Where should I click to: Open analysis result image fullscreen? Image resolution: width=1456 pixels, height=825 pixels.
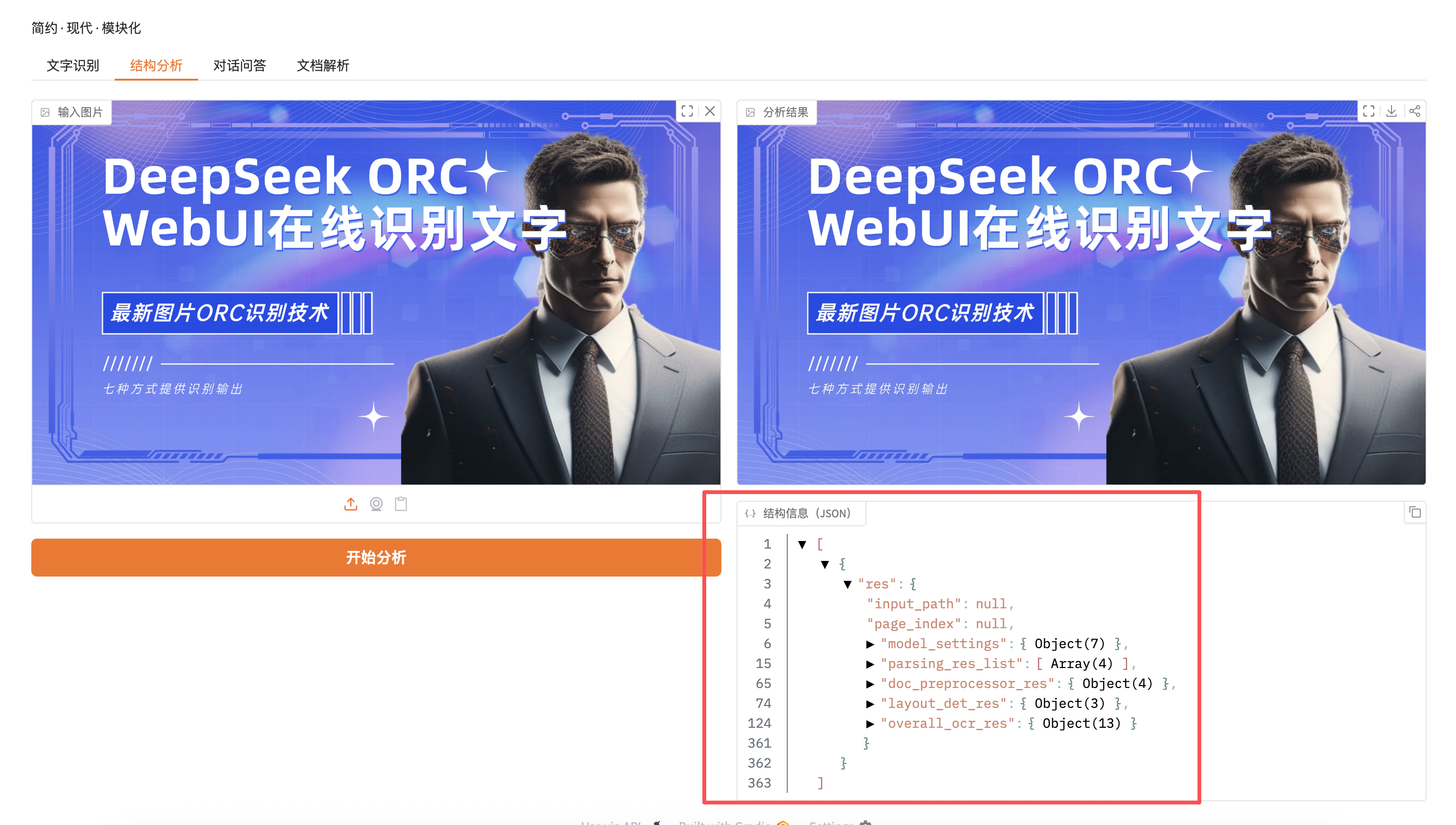pyautogui.click(x=1368, y=111)
